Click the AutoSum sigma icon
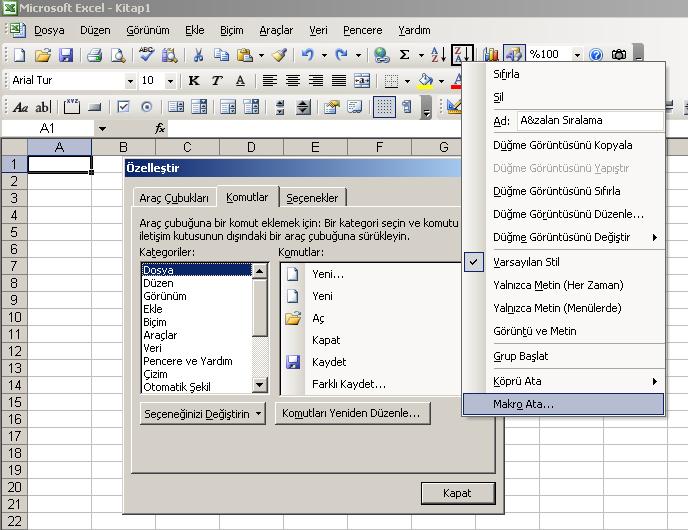 (x=405, y=55)
